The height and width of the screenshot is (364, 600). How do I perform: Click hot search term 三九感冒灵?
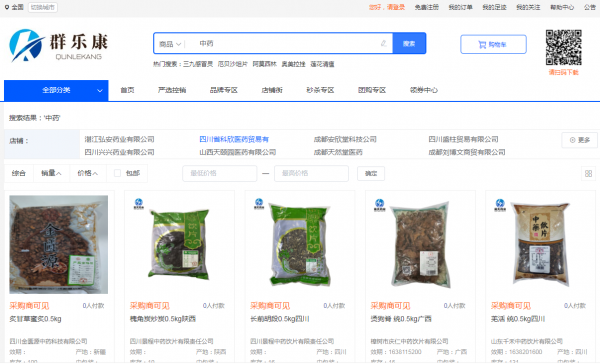(x=198, y=64)
